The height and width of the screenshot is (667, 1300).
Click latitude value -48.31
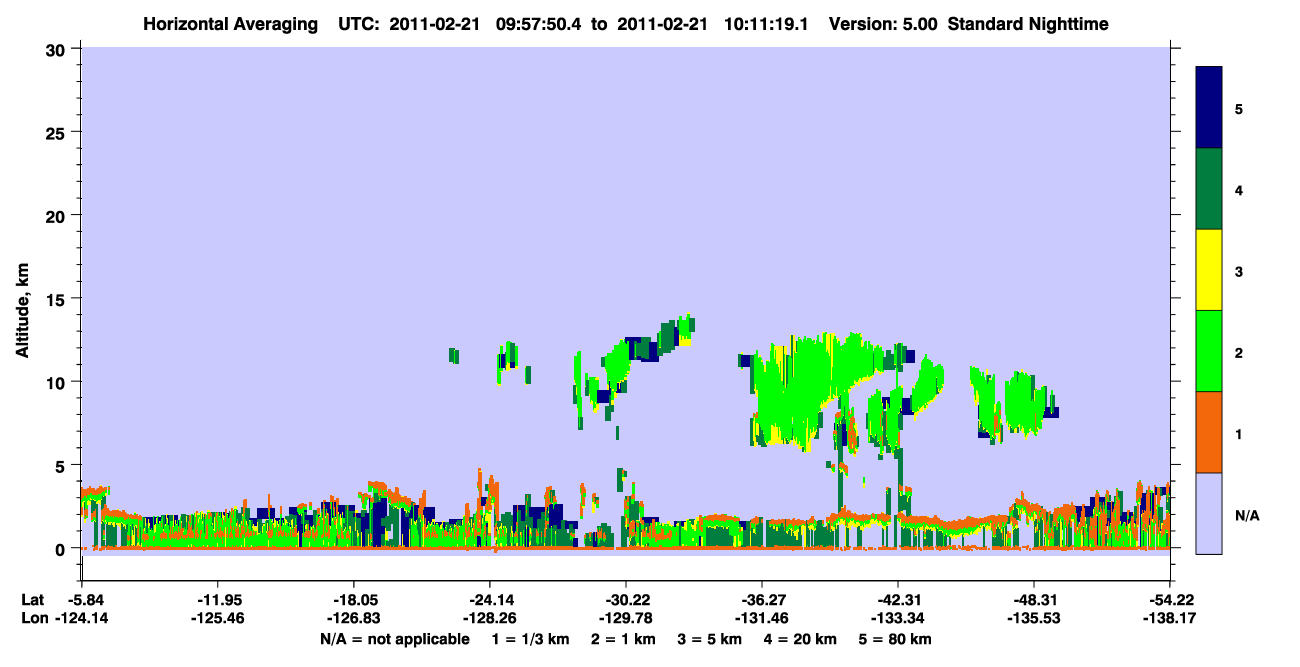[x=1034, y=600]
